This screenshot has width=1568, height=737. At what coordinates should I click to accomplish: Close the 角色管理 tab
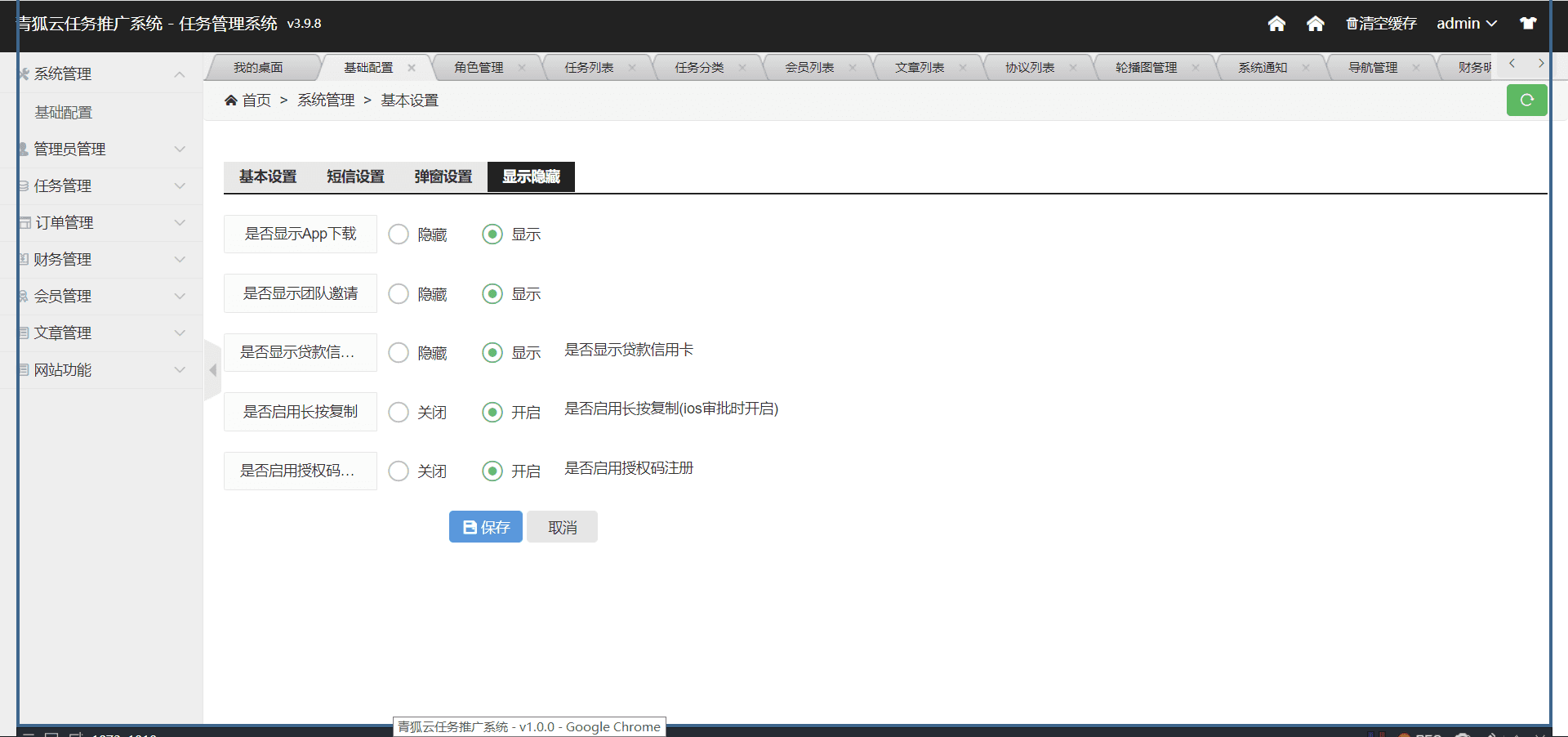(x=522, y=68)
